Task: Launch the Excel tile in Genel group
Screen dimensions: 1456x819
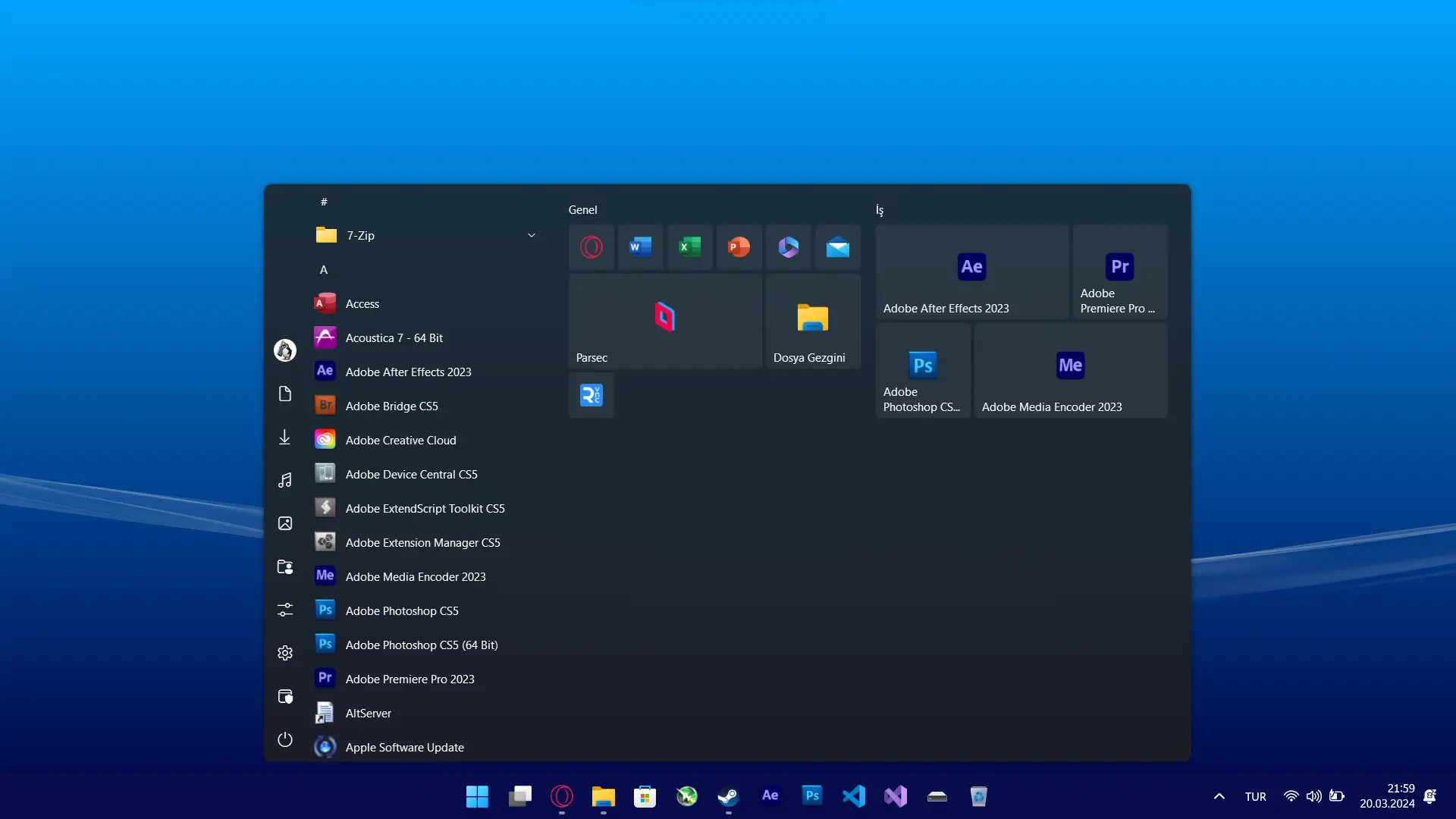Action: pos(690,247)
